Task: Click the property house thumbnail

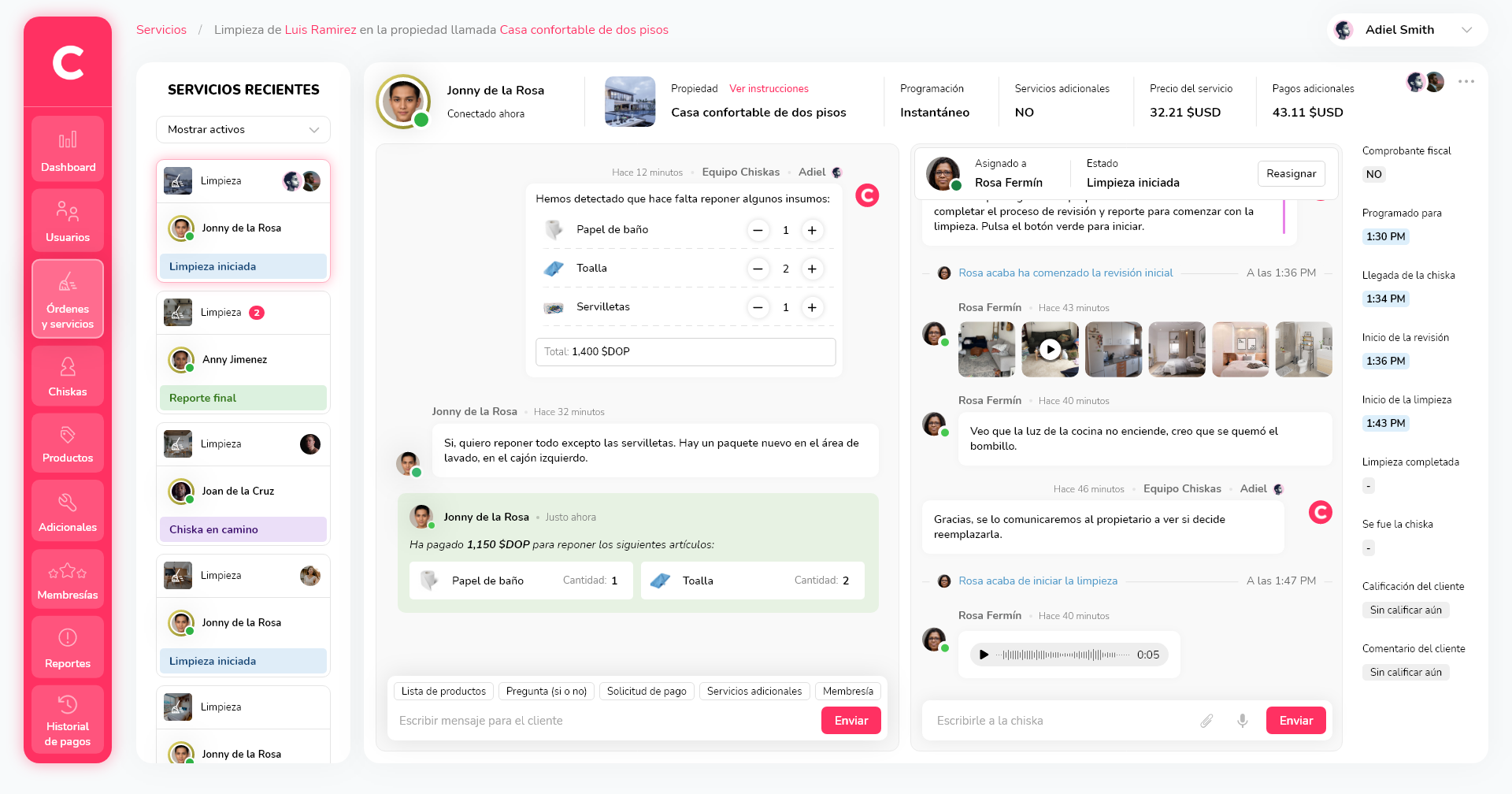Action: click(630, 102)
